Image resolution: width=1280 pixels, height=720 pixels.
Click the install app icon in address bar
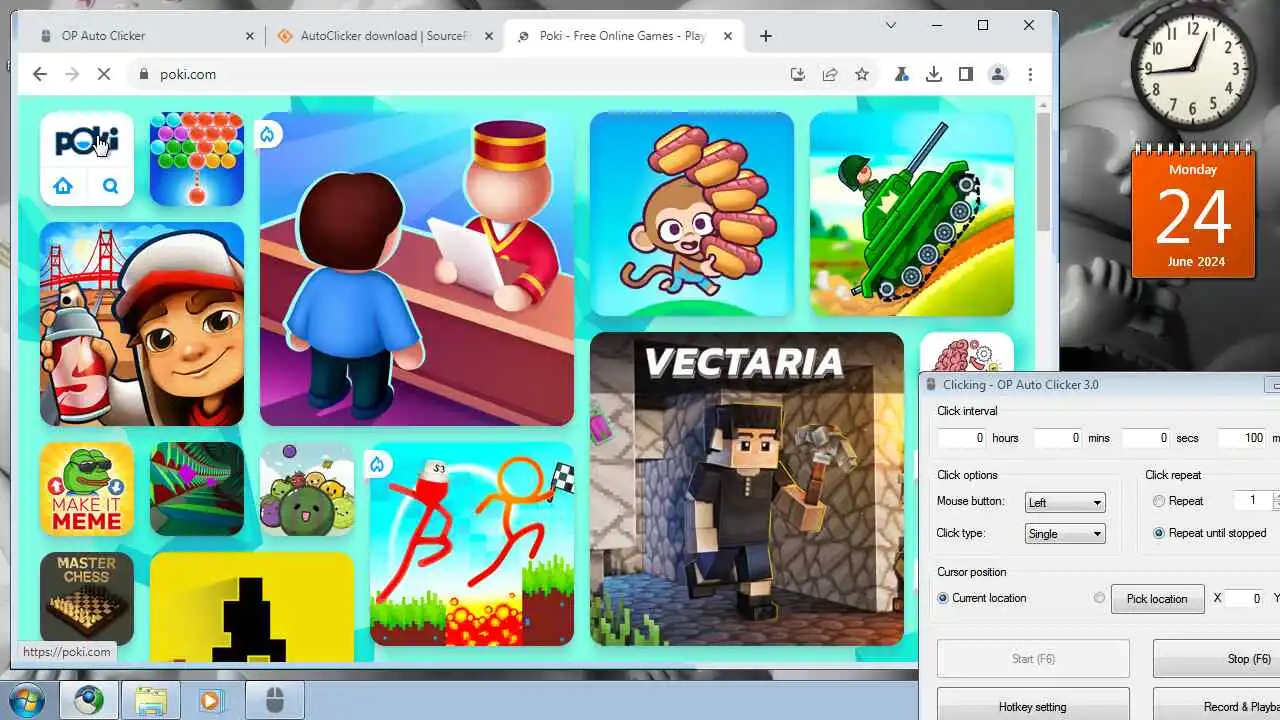click(x=797, y=74)
